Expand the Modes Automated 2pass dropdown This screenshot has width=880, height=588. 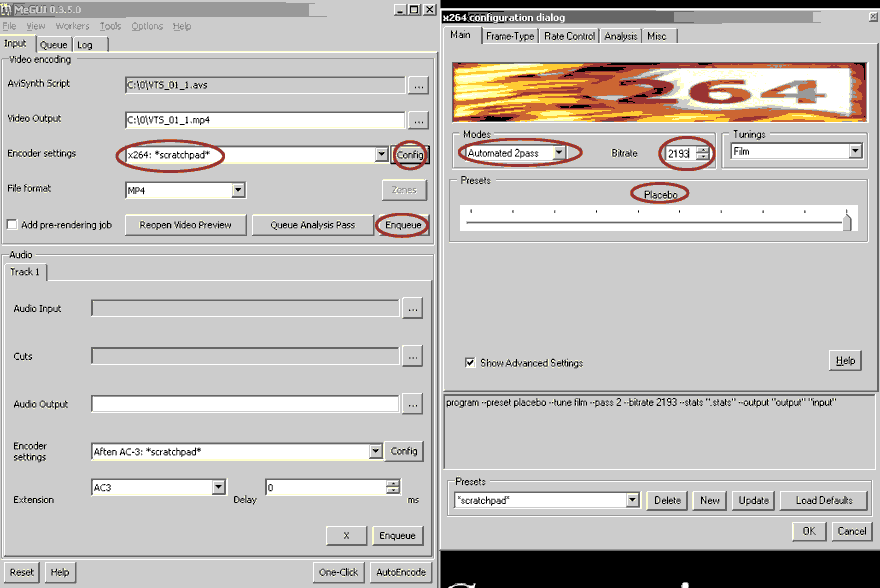tap(558, 153)
